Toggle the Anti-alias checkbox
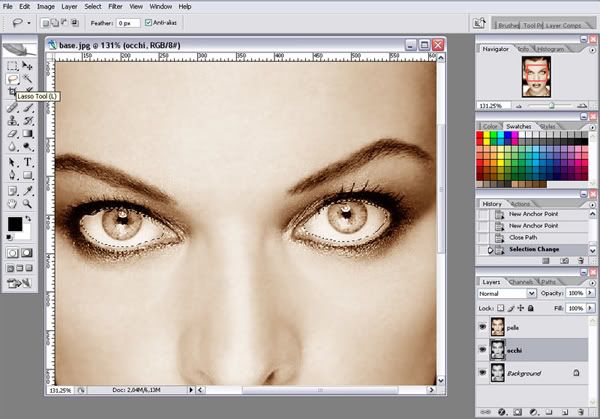The height and width of the screenshot is (419, 600). pyautogui.click(x=148, y=23)
